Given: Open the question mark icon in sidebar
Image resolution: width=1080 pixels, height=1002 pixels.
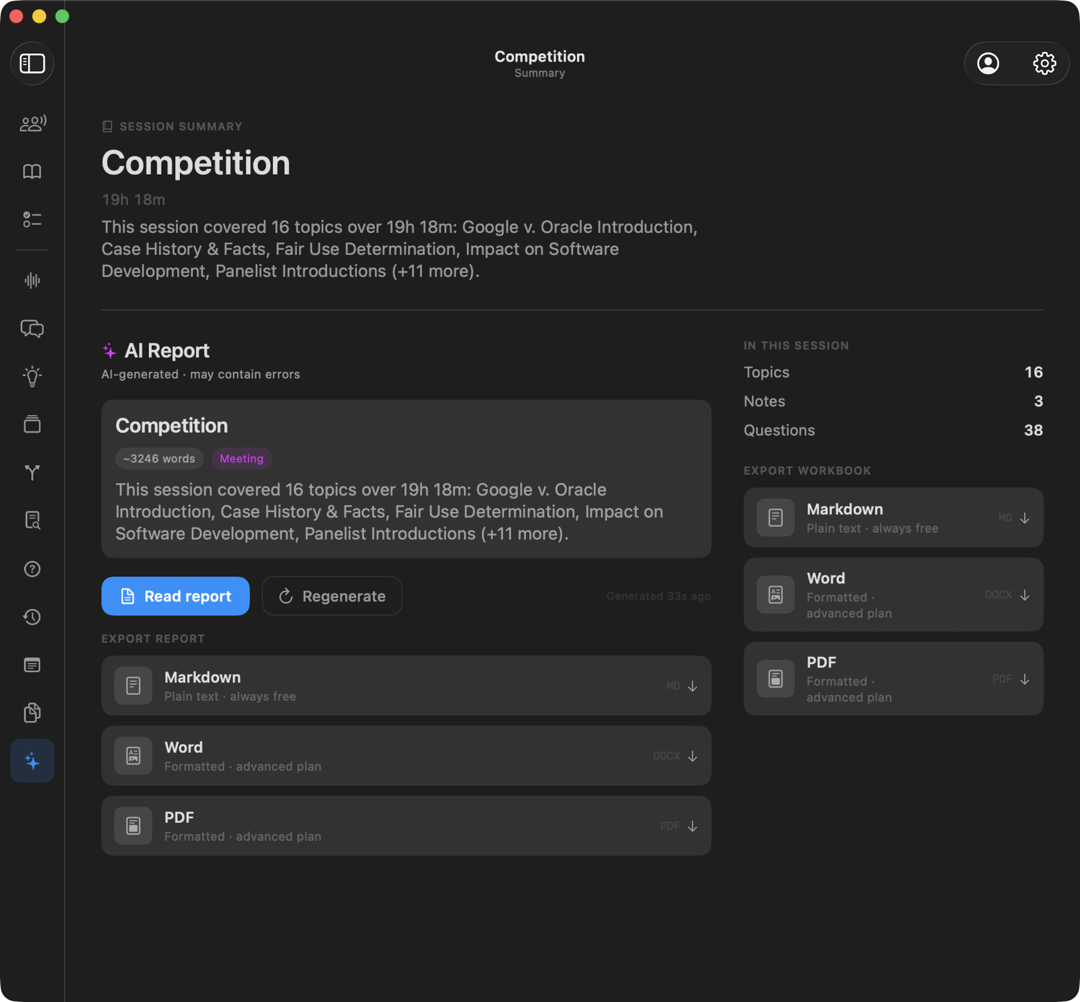Looking at the screenshot, I should click(x=32, y=569).
